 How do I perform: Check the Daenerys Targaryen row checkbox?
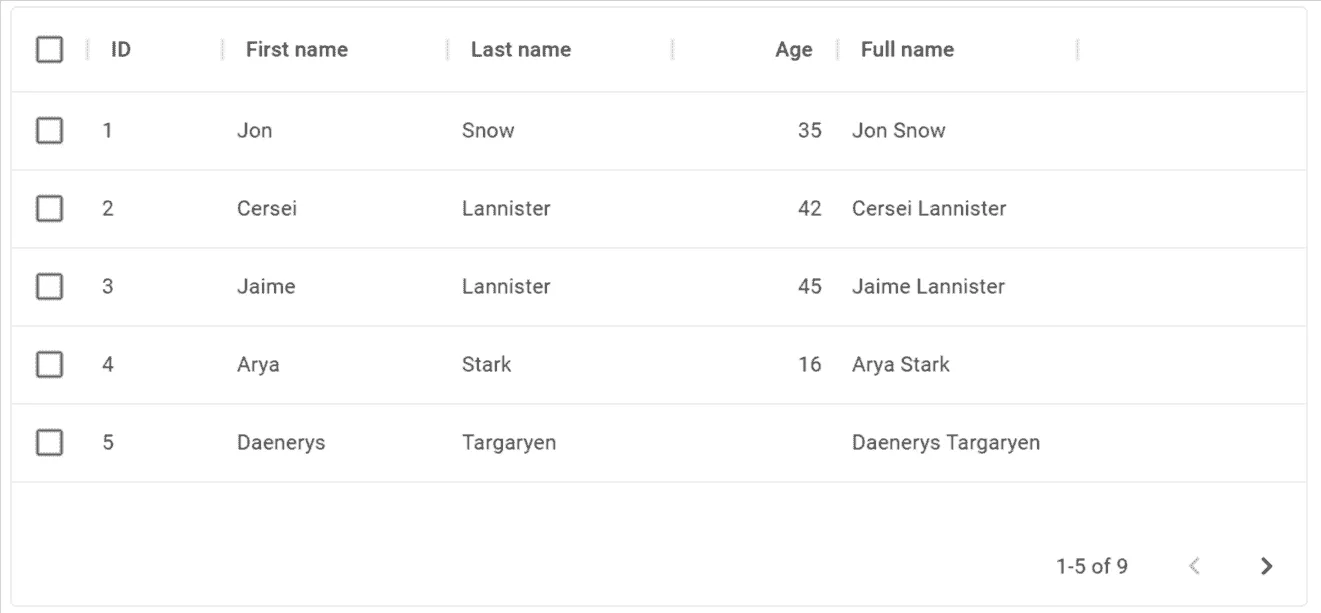point(49,442)
